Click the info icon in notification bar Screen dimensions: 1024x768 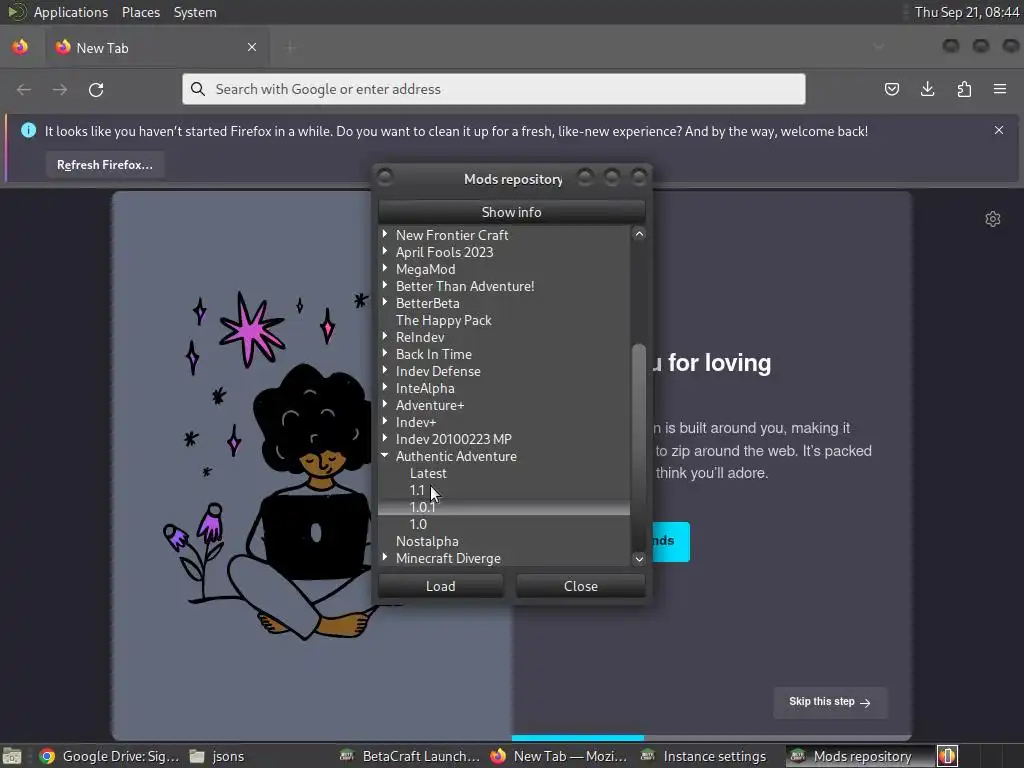coord(28,131)
